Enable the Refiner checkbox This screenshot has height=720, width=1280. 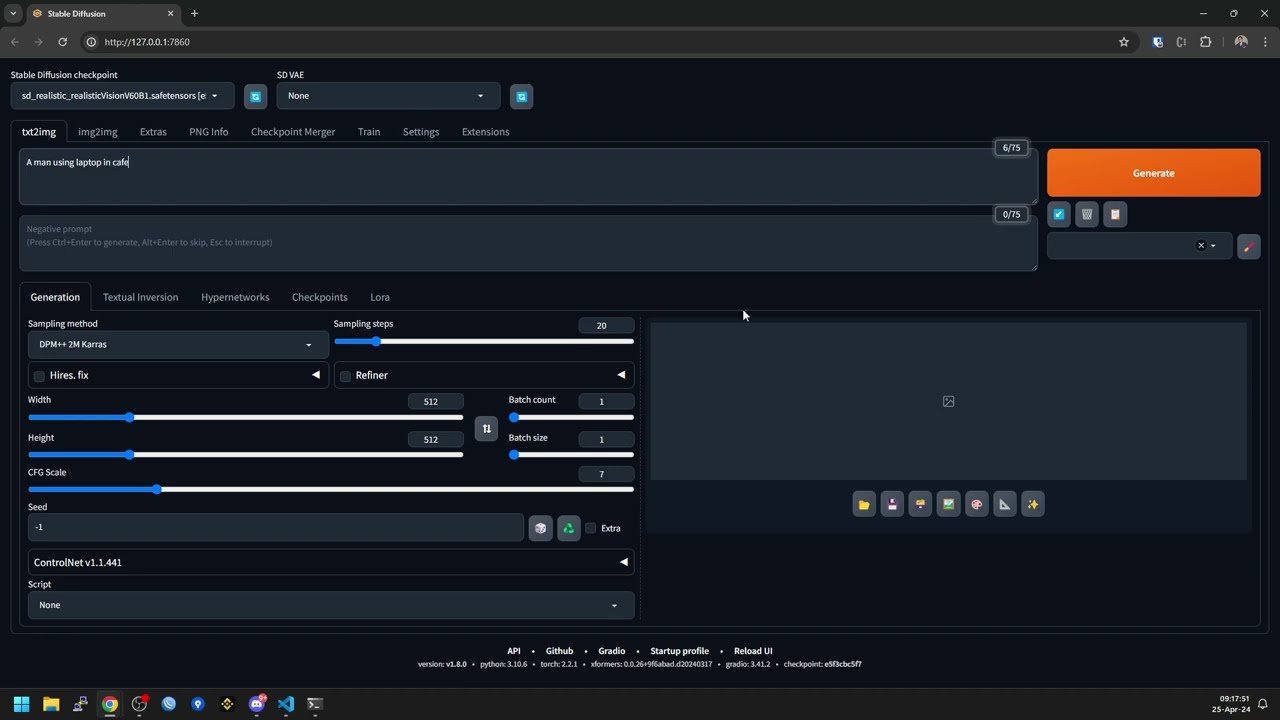(x=345, y=376)
